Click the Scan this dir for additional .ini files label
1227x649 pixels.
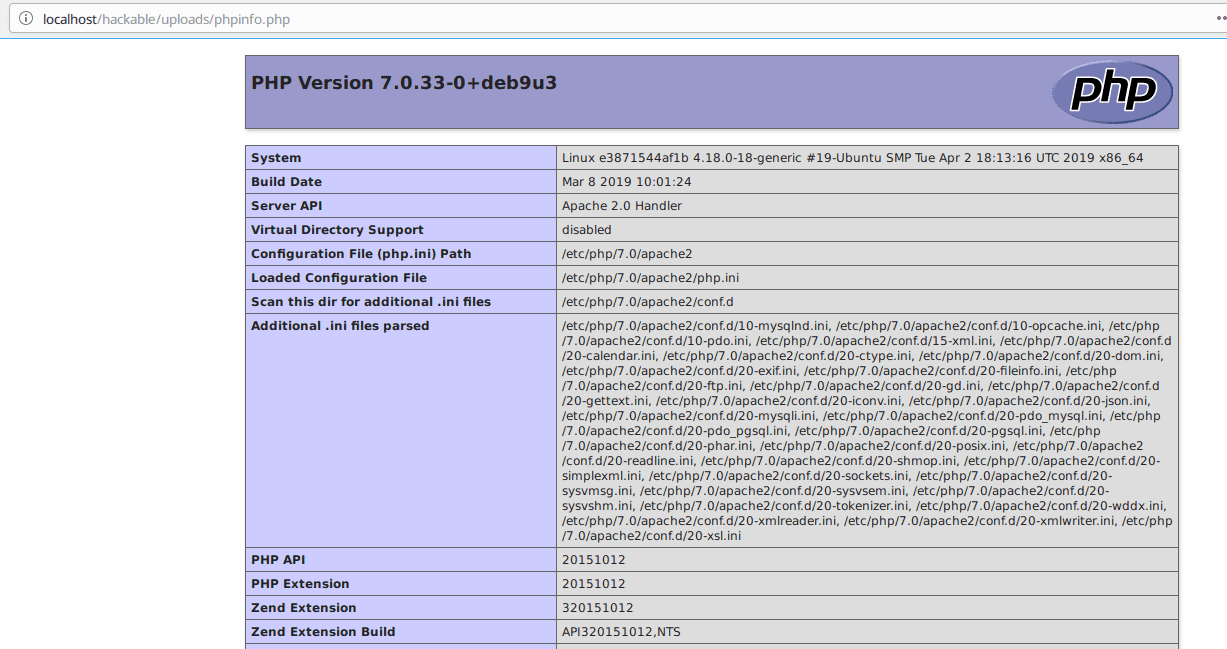pyautogui.click(x=371, y=302)
